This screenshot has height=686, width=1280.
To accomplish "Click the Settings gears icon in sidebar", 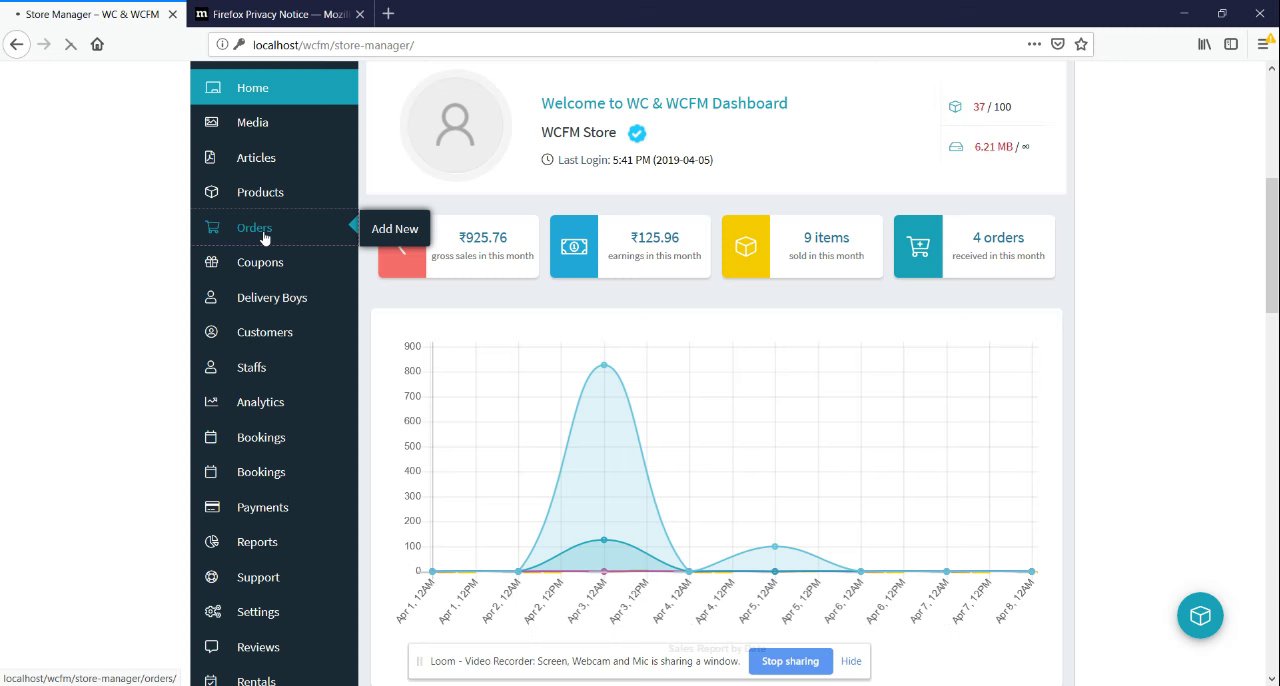I will click(212, 612).
